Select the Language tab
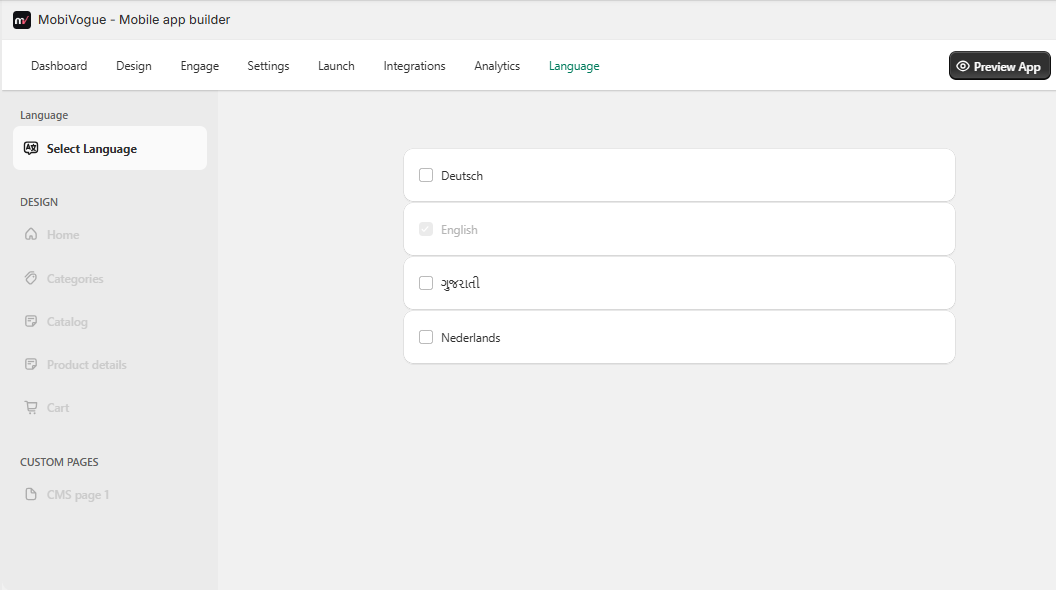1056x590 pixels. (x=574, y=66)
